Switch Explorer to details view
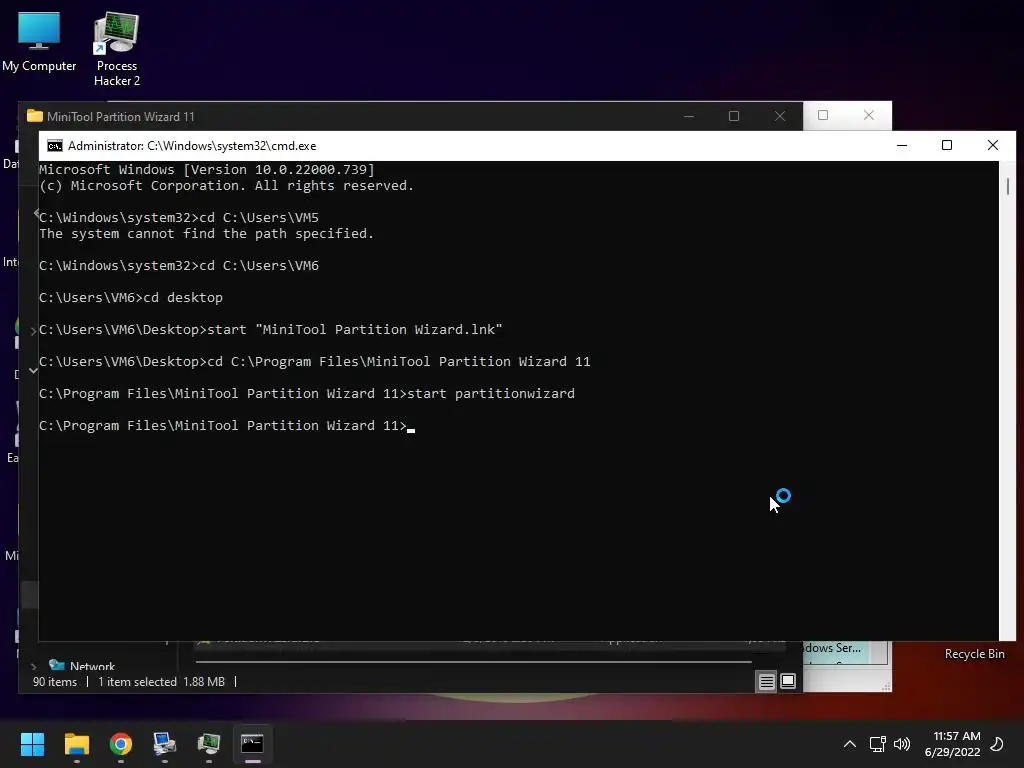 click(x=767, y=682)
